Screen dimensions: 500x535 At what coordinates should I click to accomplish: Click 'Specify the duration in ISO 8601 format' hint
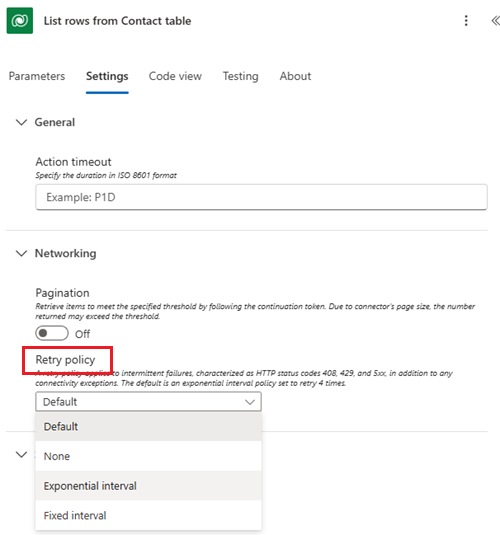click(106, 175)
